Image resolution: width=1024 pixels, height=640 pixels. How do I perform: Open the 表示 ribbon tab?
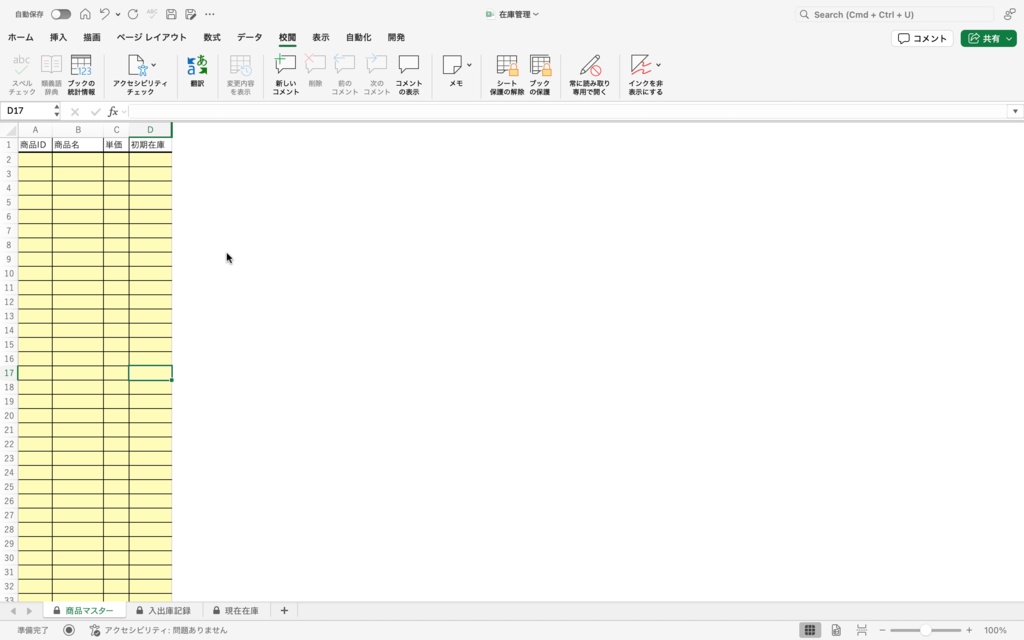[321, 37]
